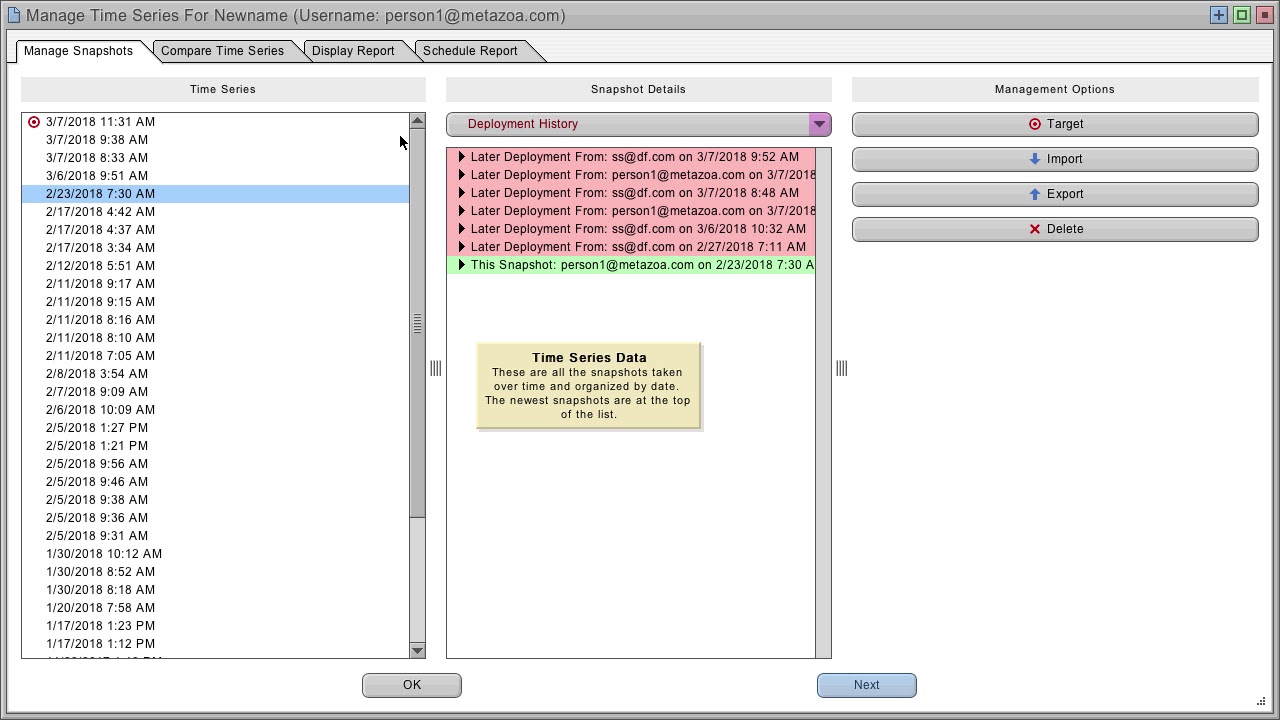1280x720 pixels.
Task: Expand ss@df.com deployment on 2/27/2018 7:11 AM
Action: (x=462, y=247)
